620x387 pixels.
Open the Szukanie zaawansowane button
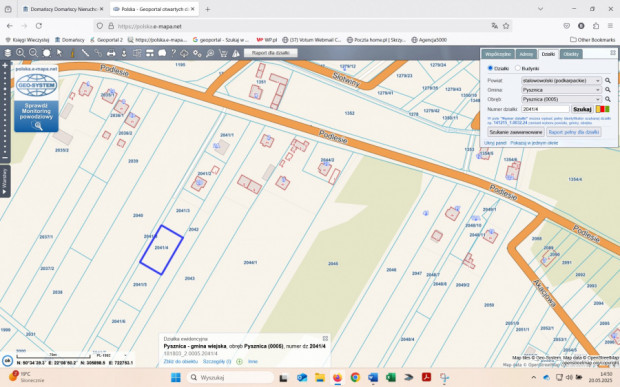[516, 132]
